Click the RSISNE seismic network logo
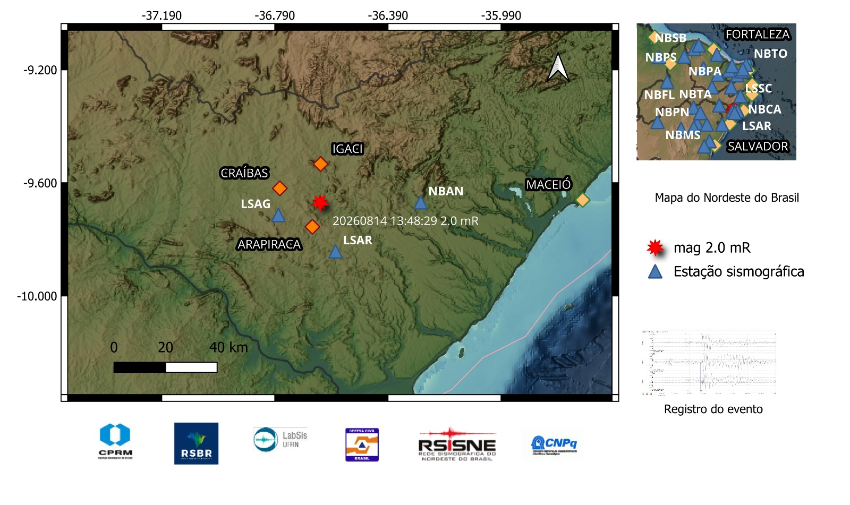 click(457, 445)
